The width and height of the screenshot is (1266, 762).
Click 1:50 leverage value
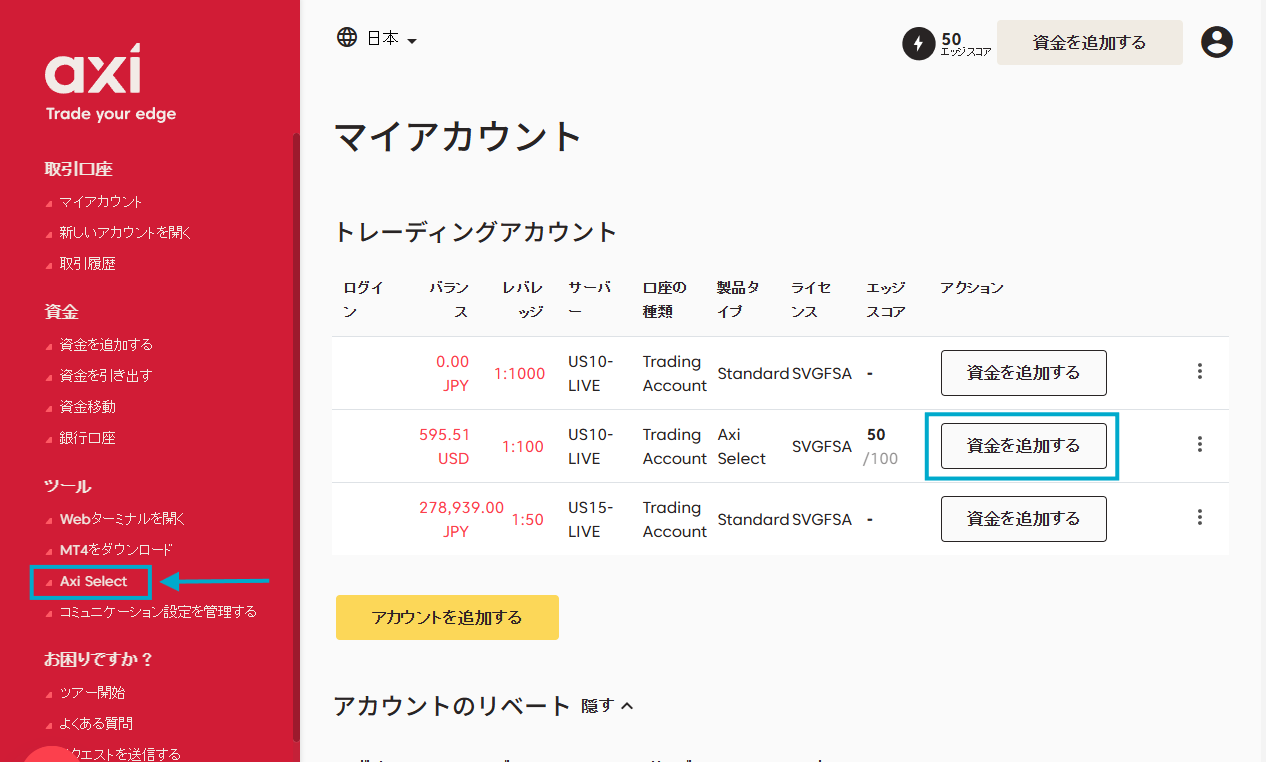[x=528, y=520]
